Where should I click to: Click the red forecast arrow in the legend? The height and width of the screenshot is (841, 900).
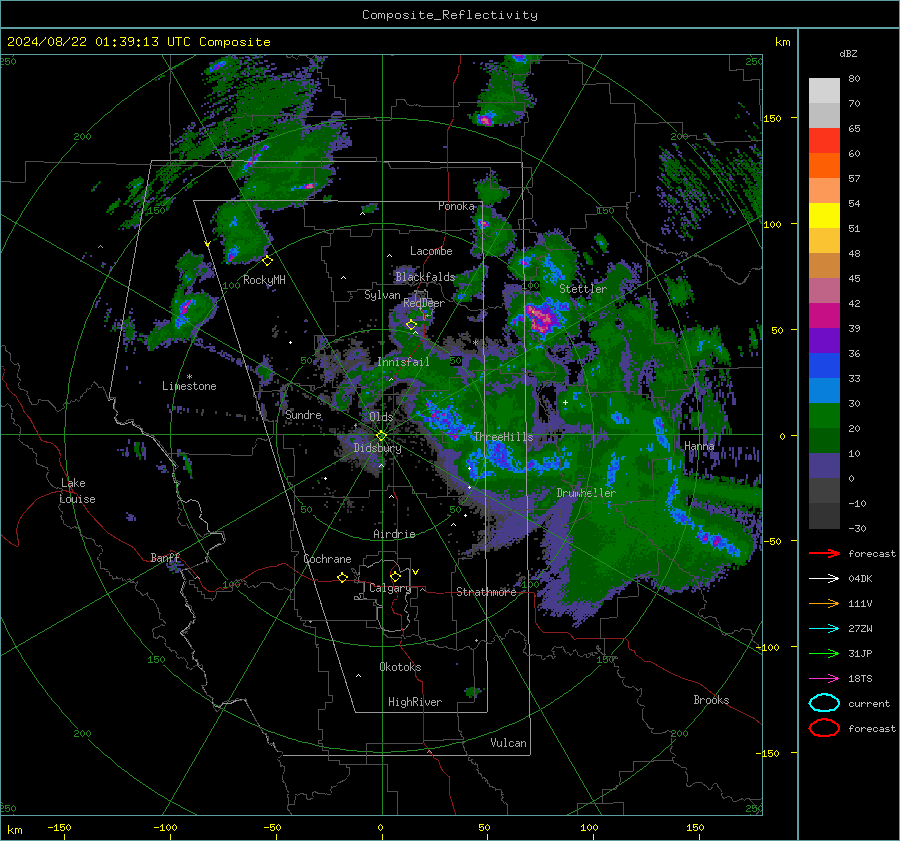click(x=824, y=553)
